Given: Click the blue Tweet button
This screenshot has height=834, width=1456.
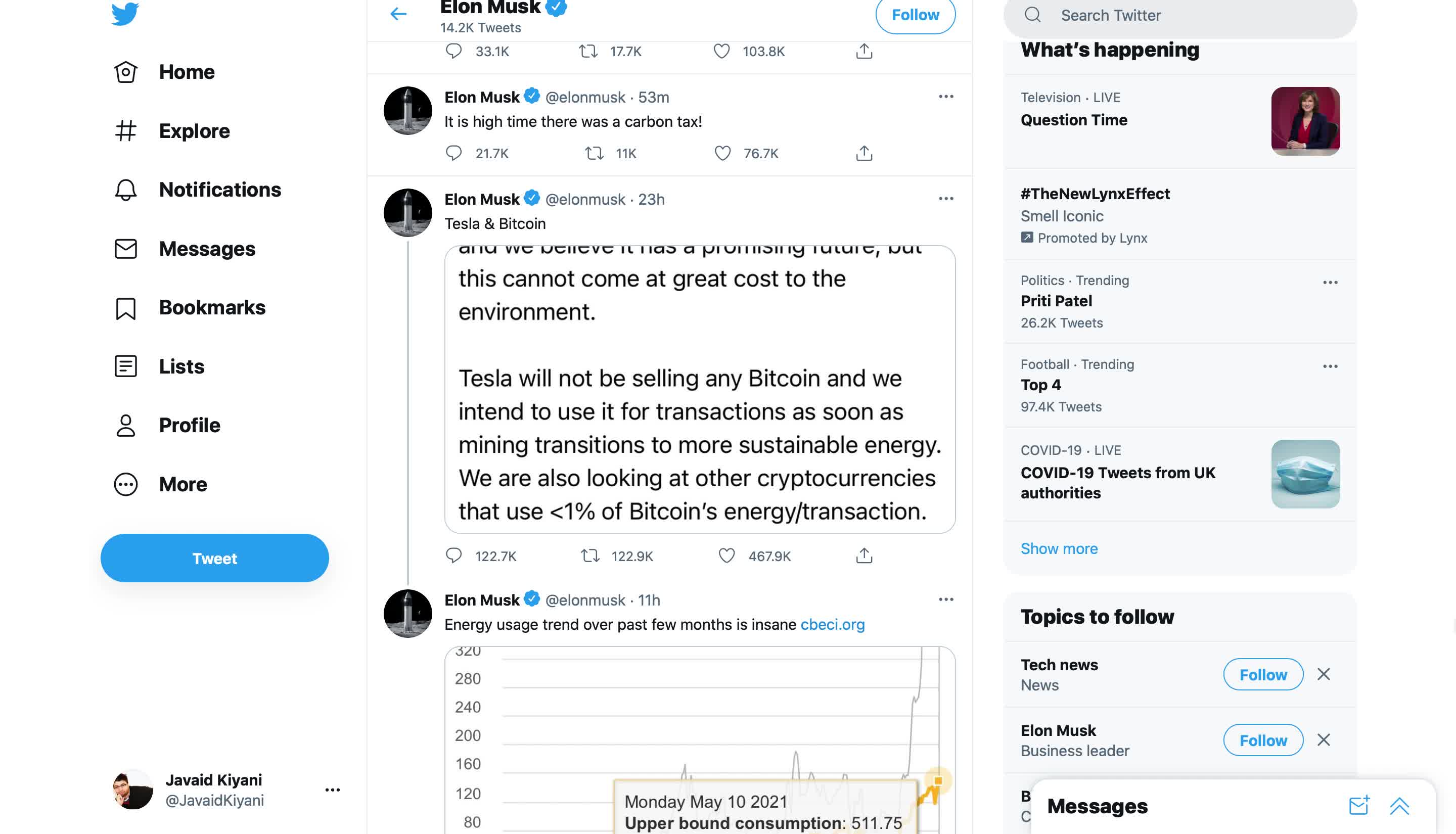Looking at the screenshot, I should click(215, 558).
